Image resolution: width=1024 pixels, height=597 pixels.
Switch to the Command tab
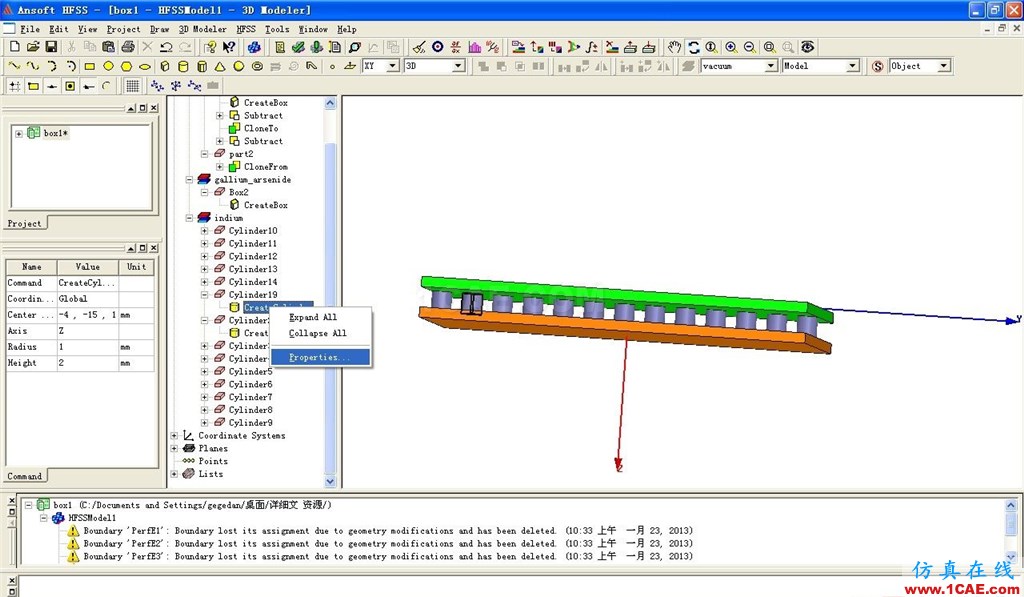click(25, 476)
